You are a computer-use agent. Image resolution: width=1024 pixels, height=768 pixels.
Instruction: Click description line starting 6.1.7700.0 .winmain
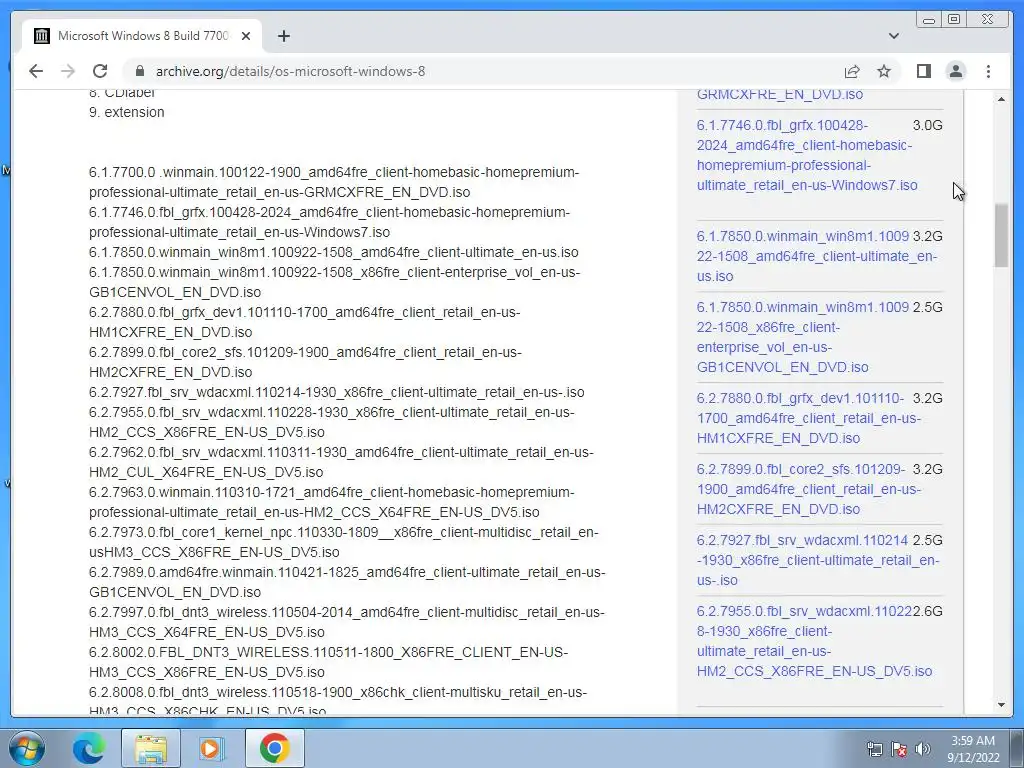tap(334, 182)
